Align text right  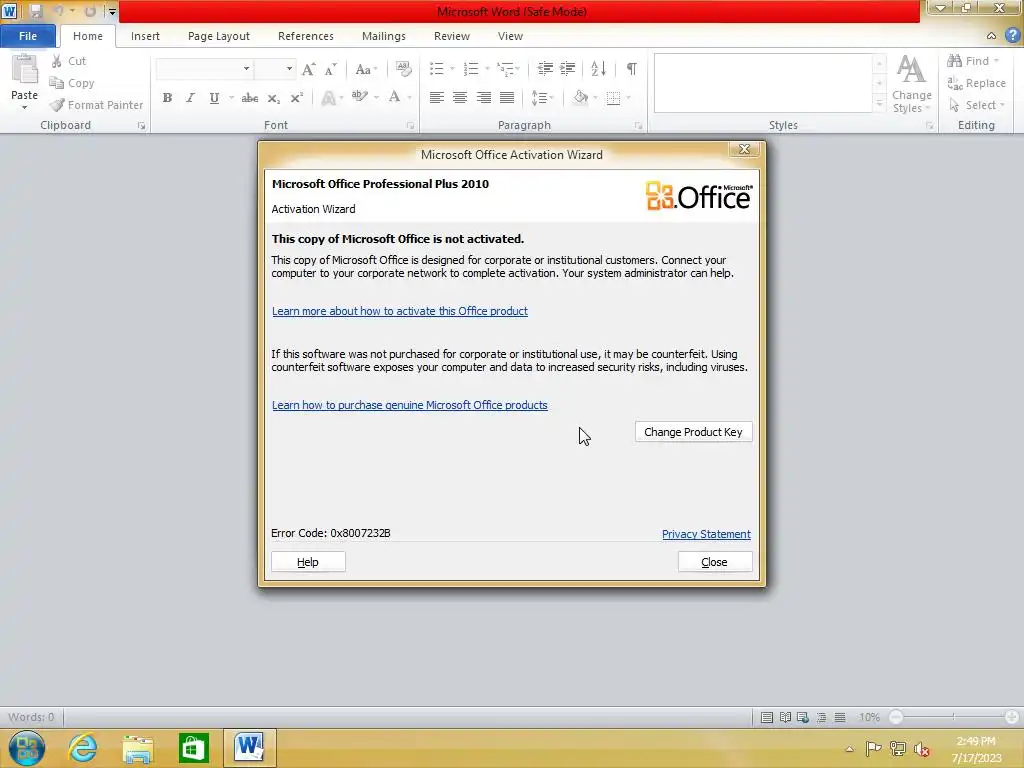pos(483,98)
